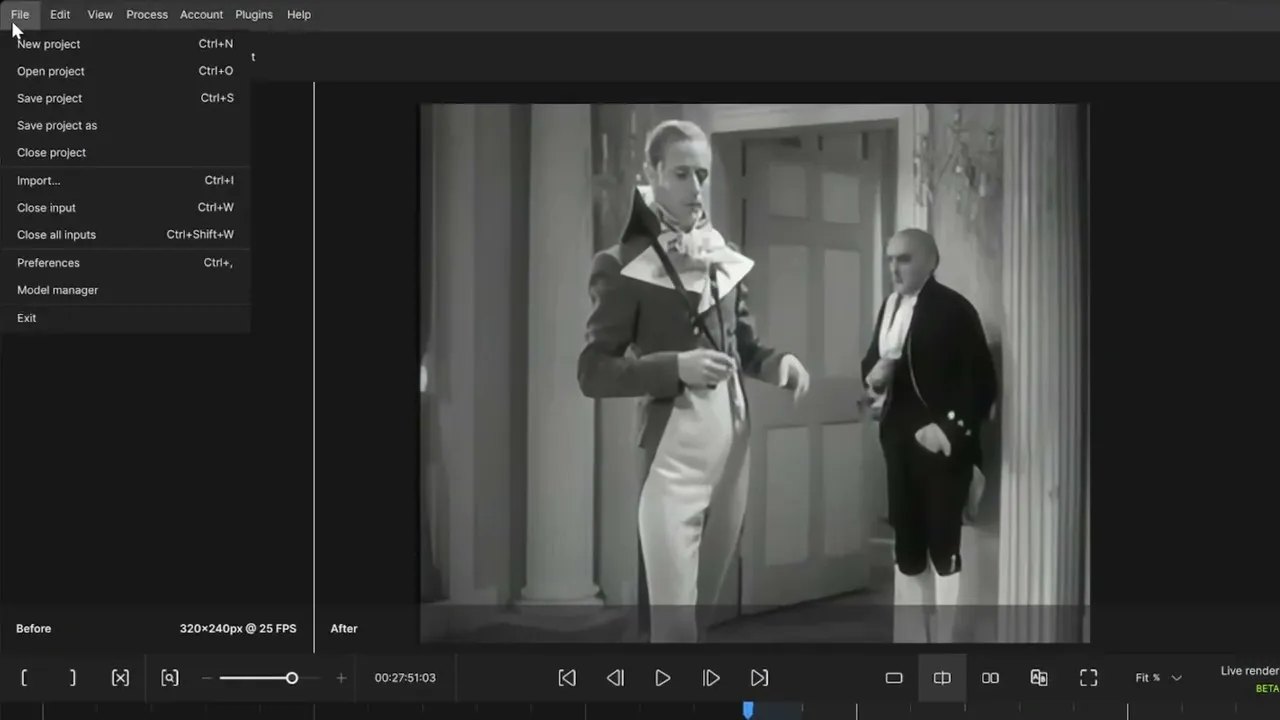This screenshot has width=1280, height=720.
Task: Select Close input menu entry
Action: coord(125,207)
